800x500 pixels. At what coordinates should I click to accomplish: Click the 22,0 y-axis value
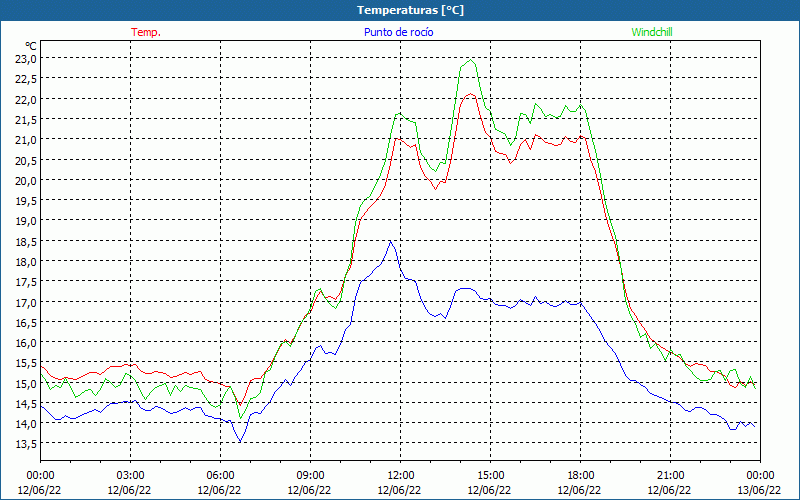pyautogui.click(x=26, y=99)
